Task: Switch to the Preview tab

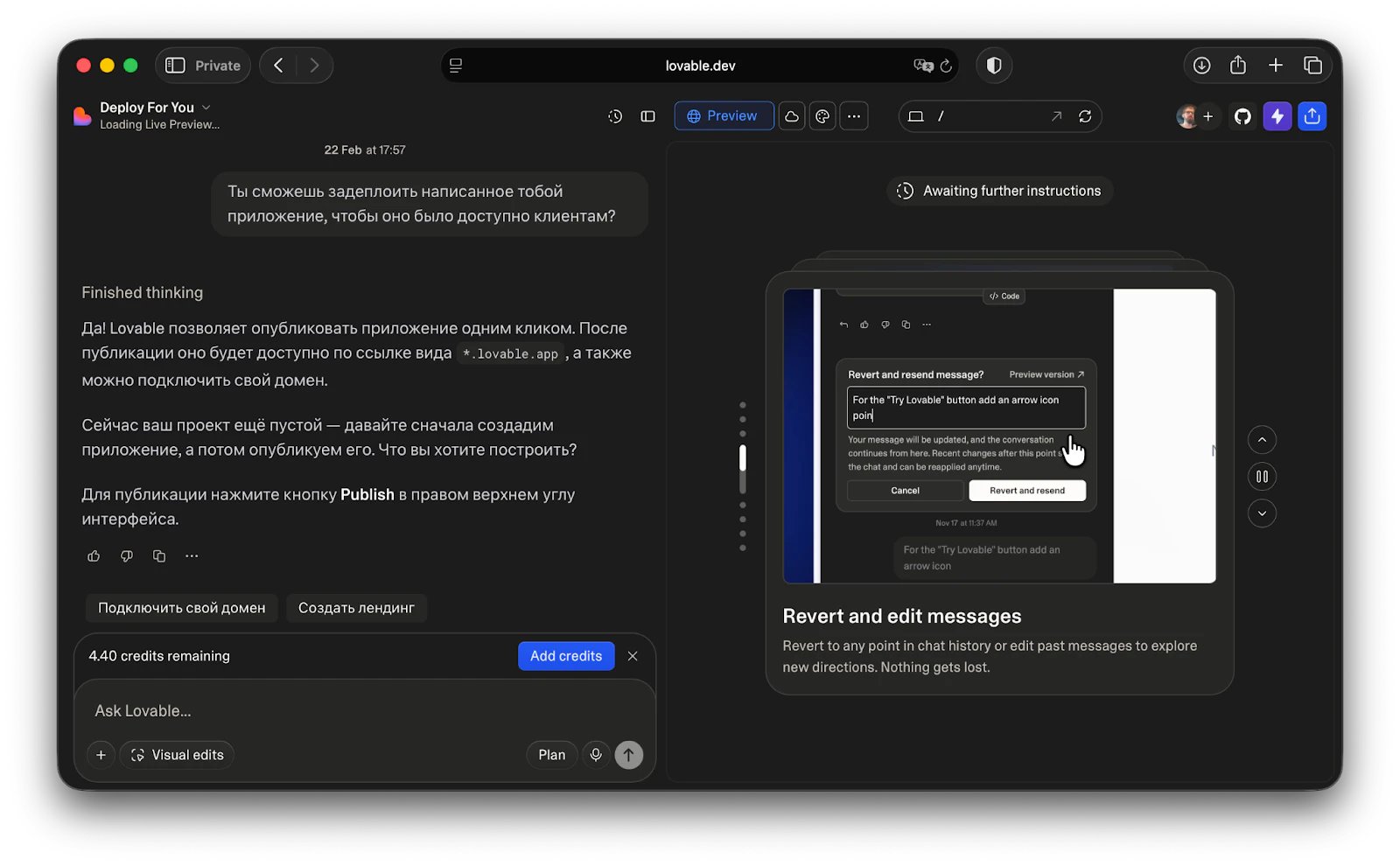Action: tap(724, 116)
